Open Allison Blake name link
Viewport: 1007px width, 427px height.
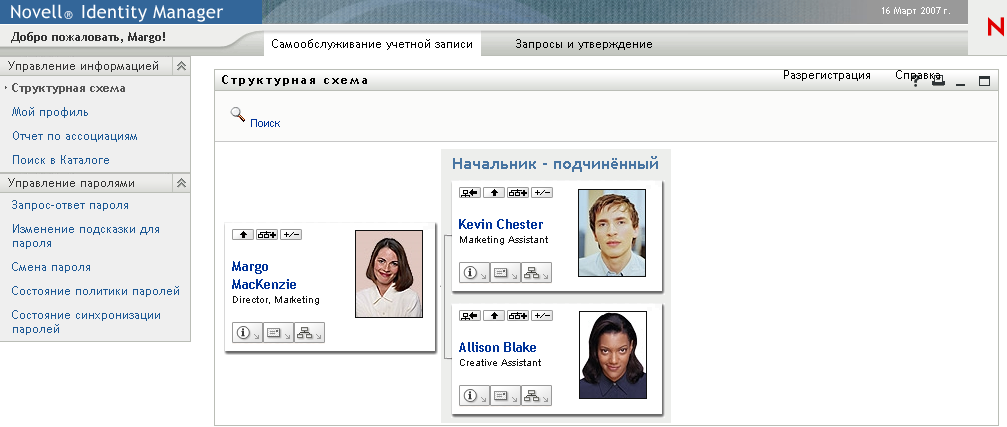point(497,347)
